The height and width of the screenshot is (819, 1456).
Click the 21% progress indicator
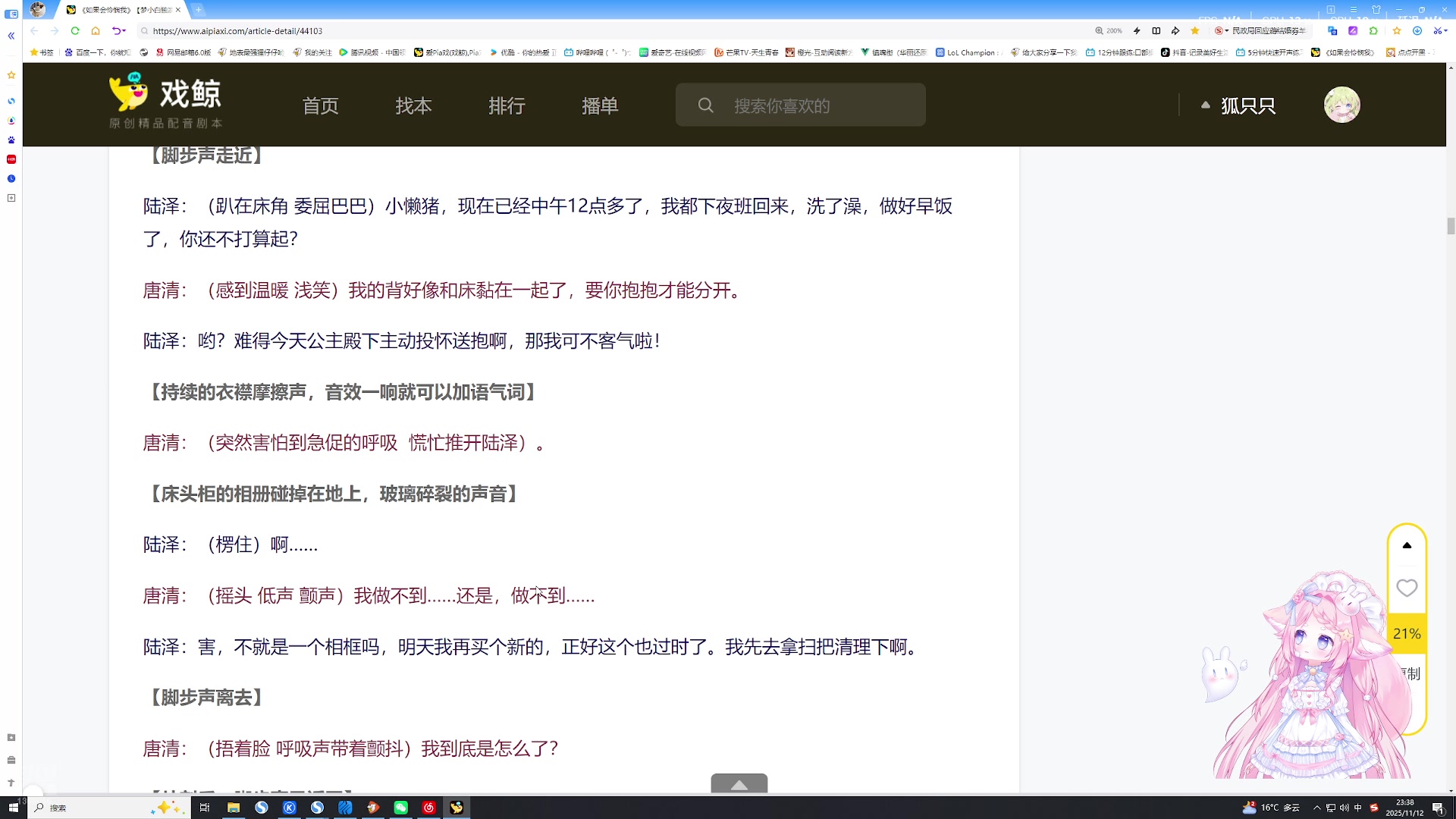tap(1407, 633)
